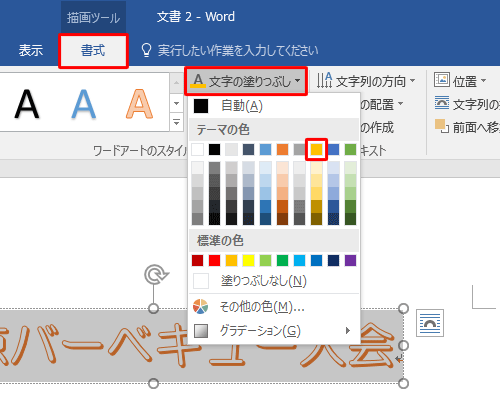Viewport: 500px width, 395px height.
Task: Pick green theme color swatch
Action: tap(351, 150)
